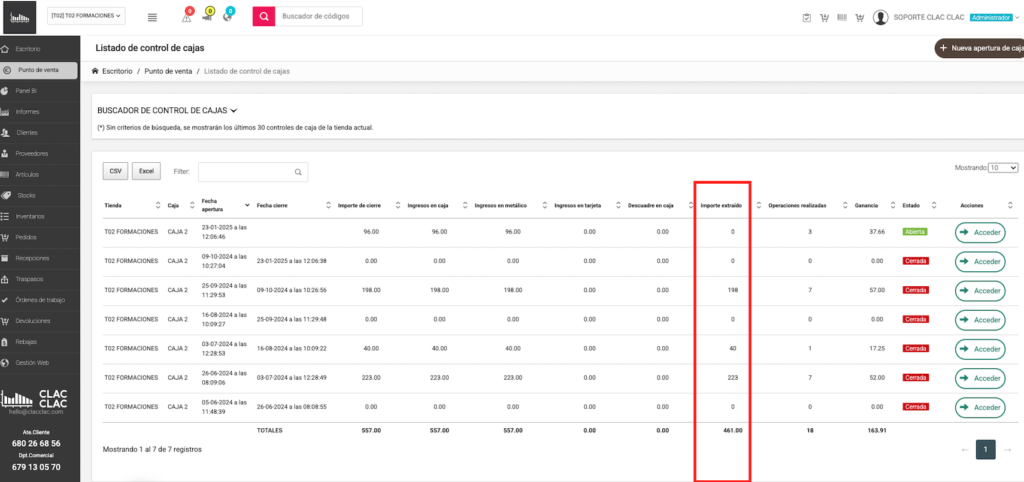Open Artículos in the sidebar
Image resolution: width=1024 pixels, height=482 pixels.
point(39,174)
